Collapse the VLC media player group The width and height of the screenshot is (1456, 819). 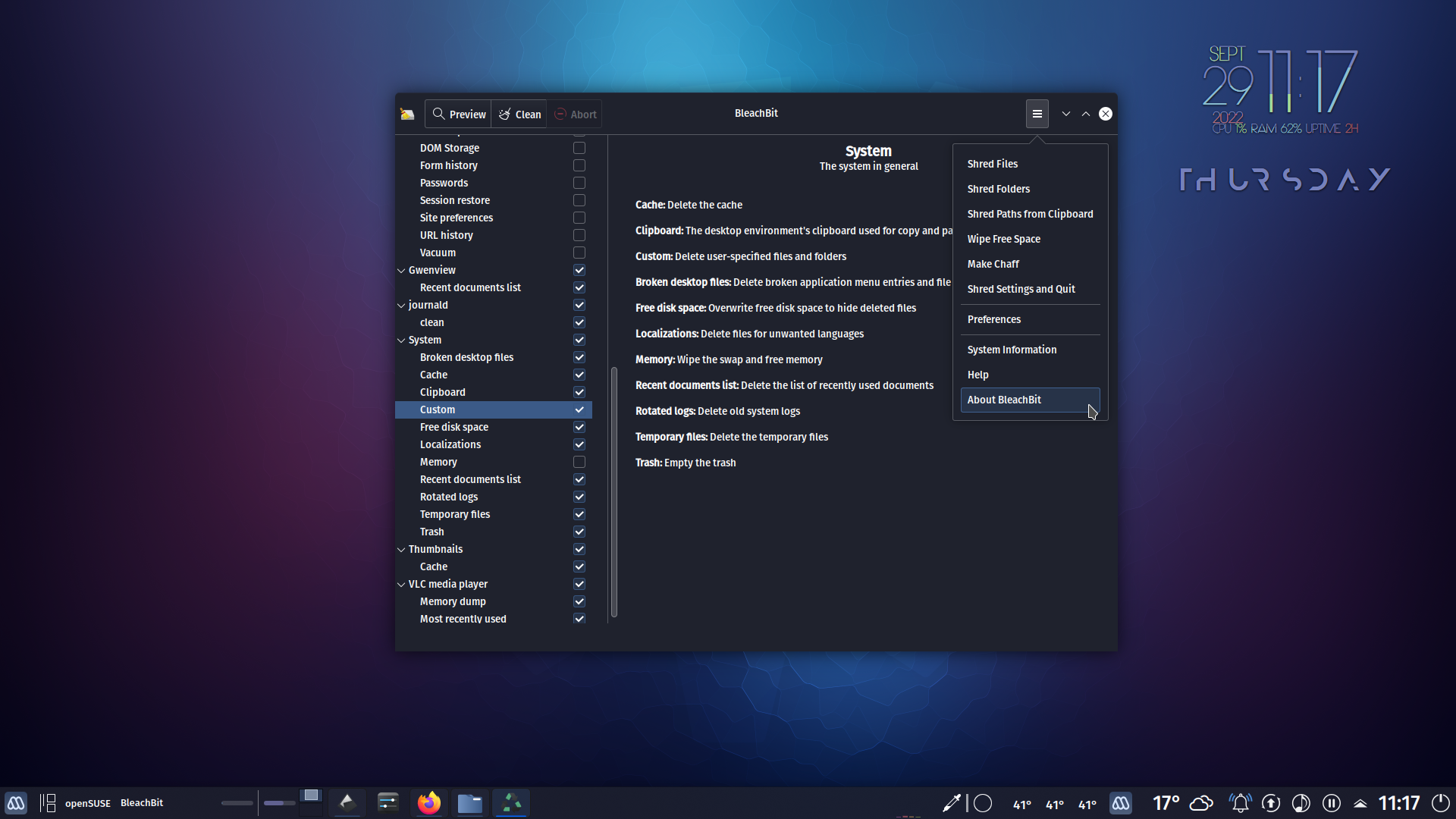(401, 584)
